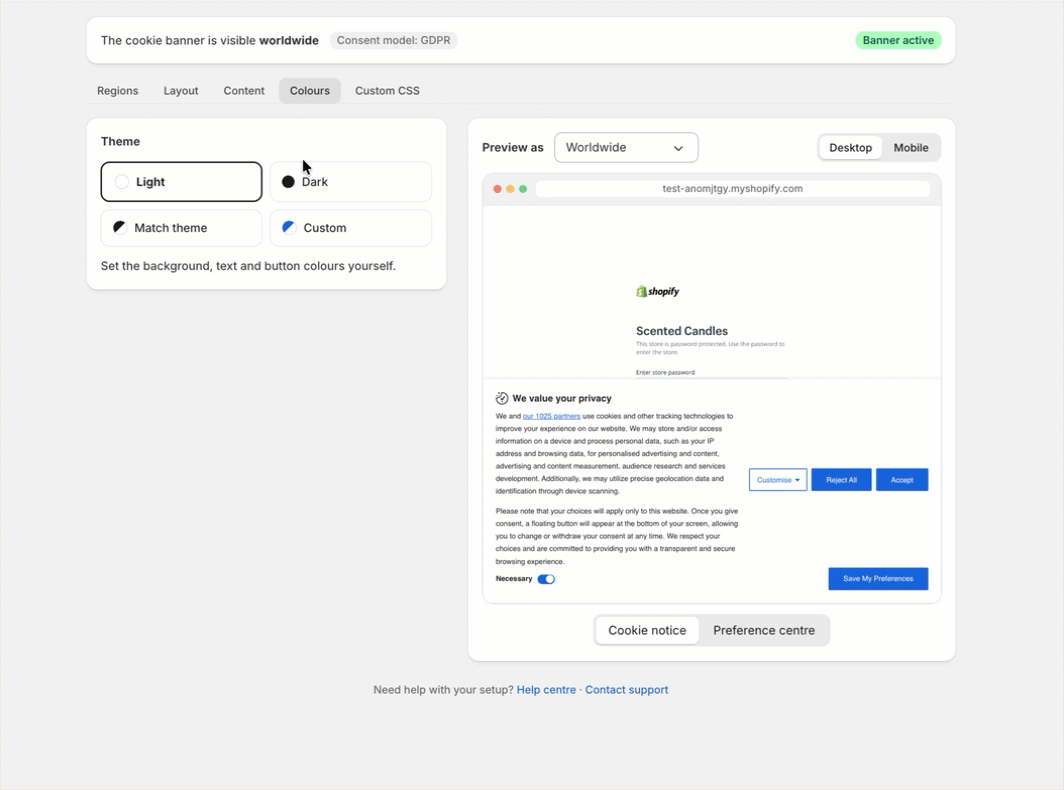This screenshot has height=790, width=1064.
Task: Open the Regions tab
Action: [x=117, y=91]
